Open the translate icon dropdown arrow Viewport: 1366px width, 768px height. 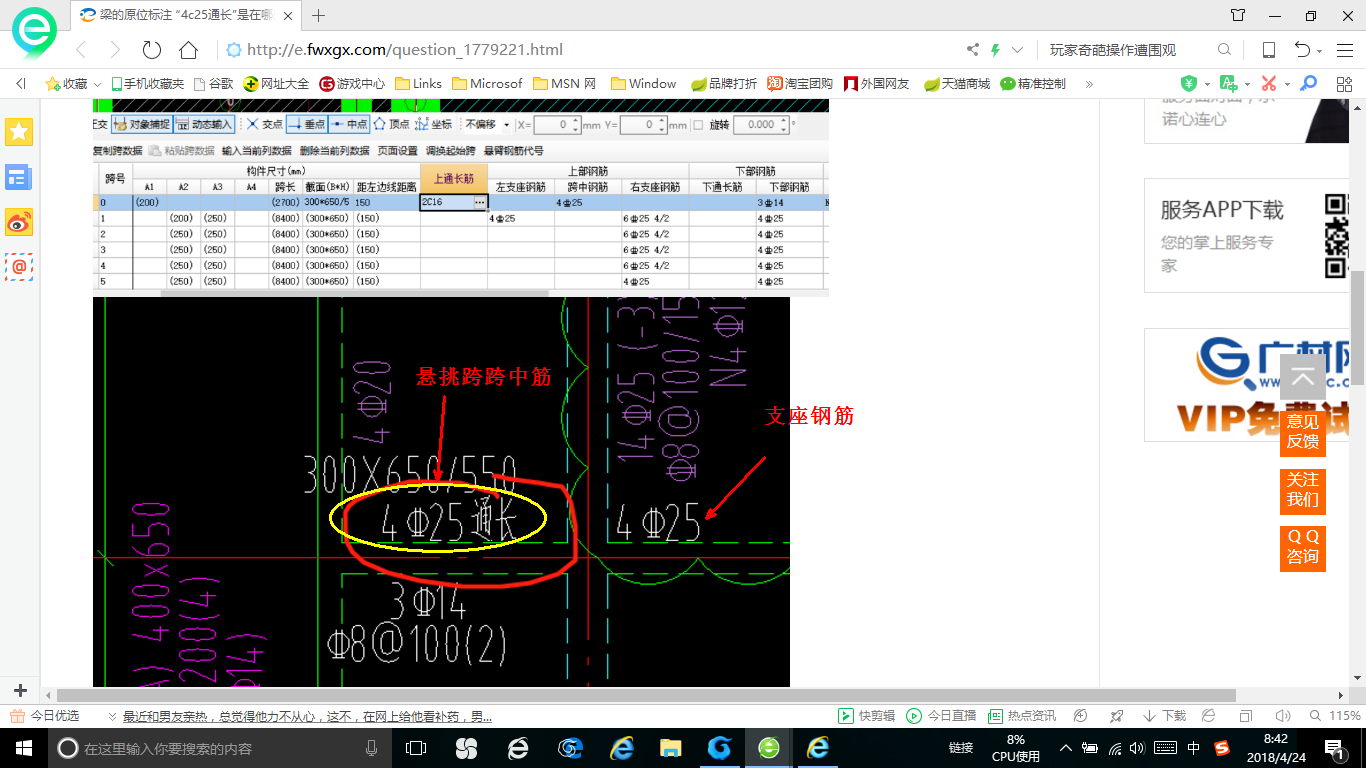click(1247, 84)
